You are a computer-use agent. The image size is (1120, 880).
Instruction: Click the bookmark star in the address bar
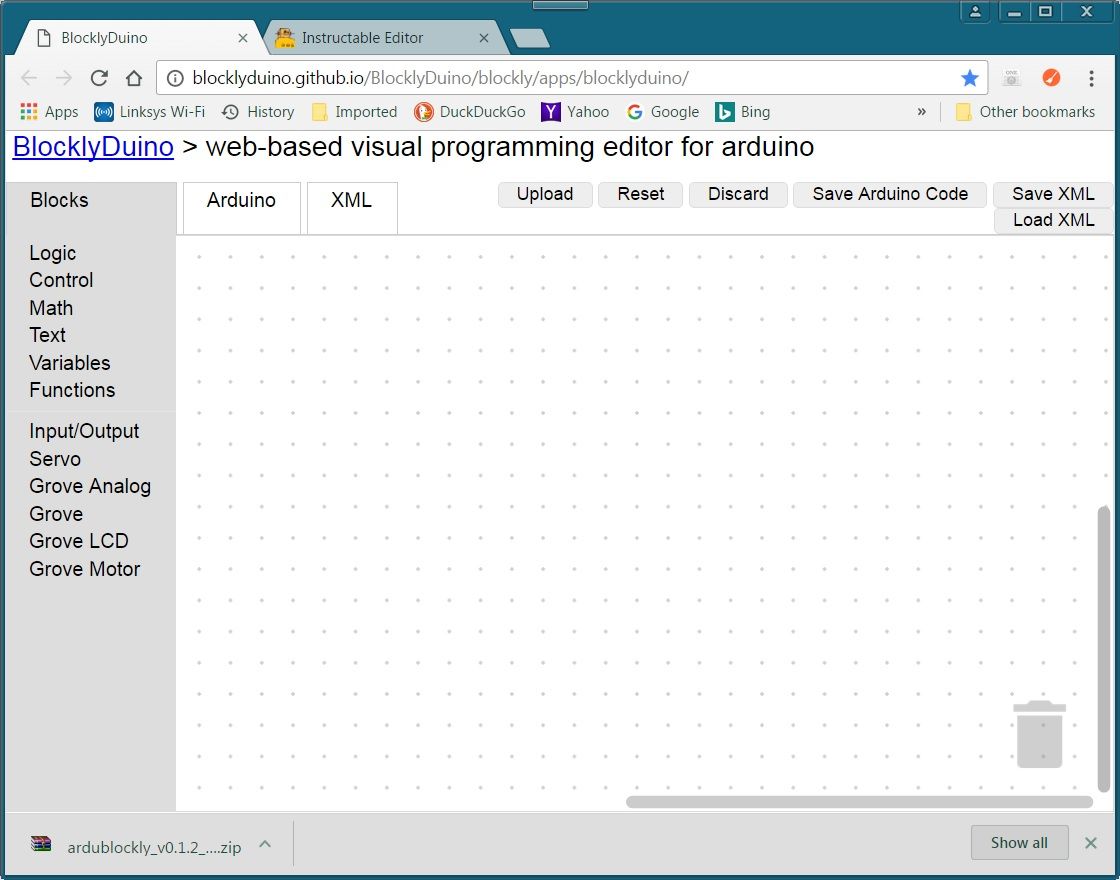[969, 77]
